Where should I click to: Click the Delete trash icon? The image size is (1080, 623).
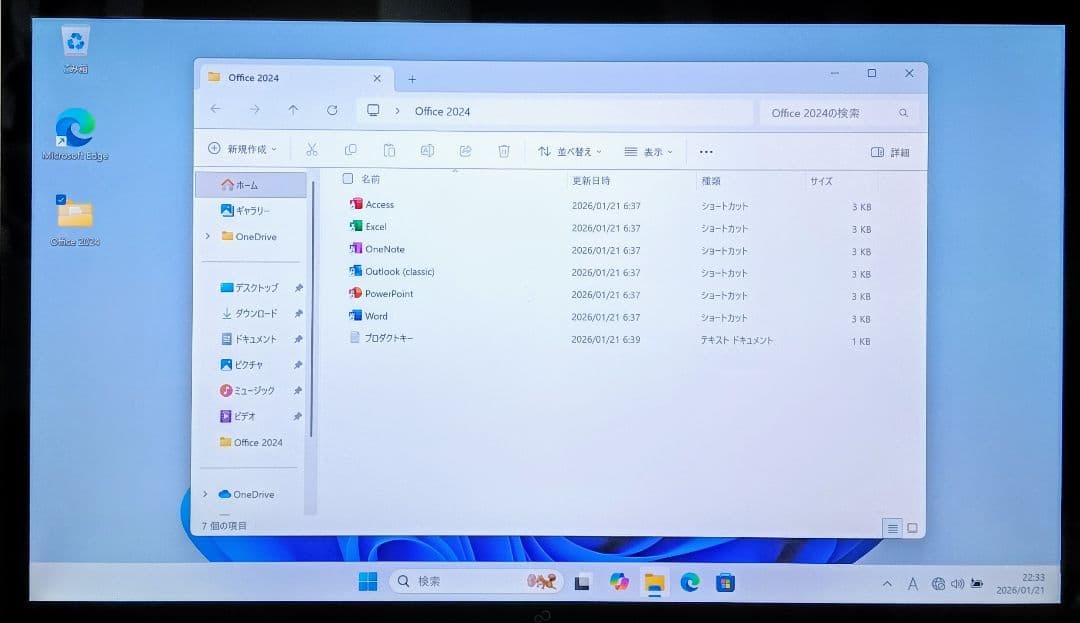pyautogui.click(x=504, y=150)
